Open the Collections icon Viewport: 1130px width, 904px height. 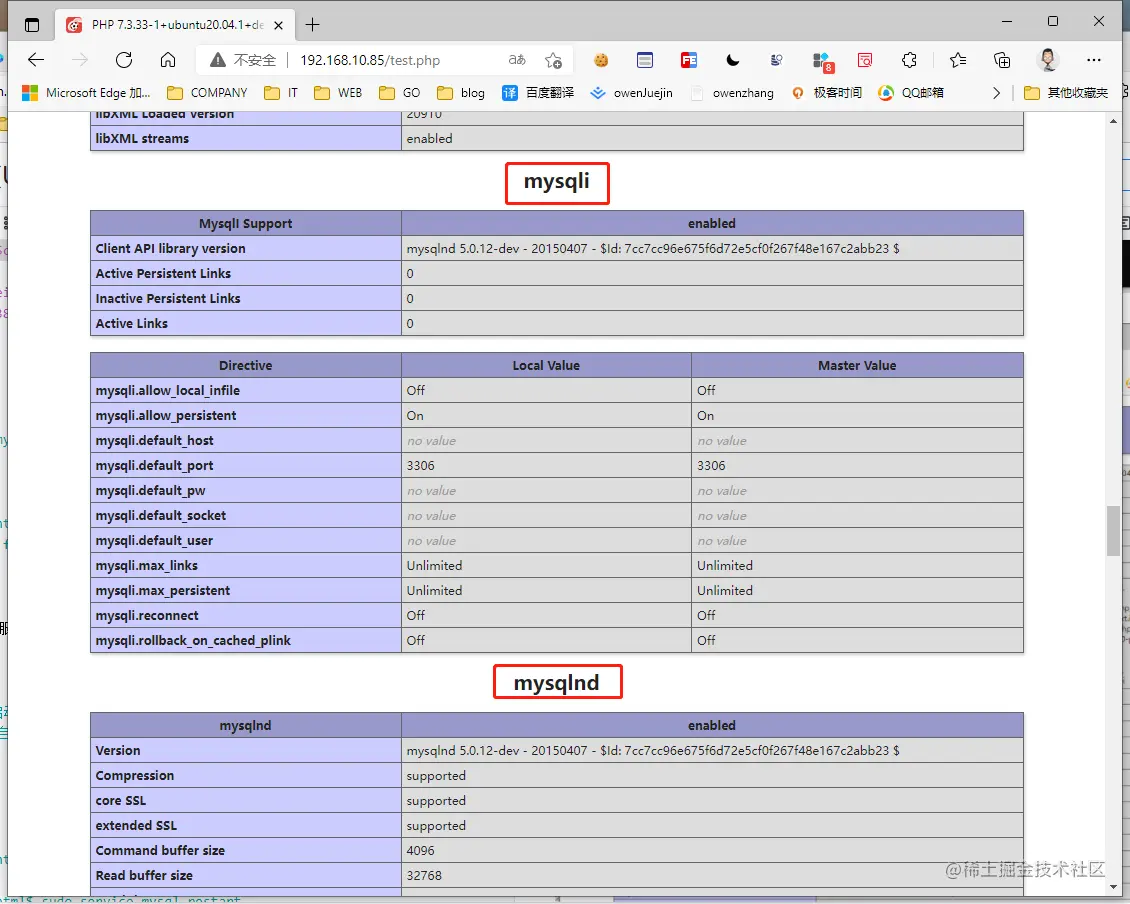[1002, 60]
